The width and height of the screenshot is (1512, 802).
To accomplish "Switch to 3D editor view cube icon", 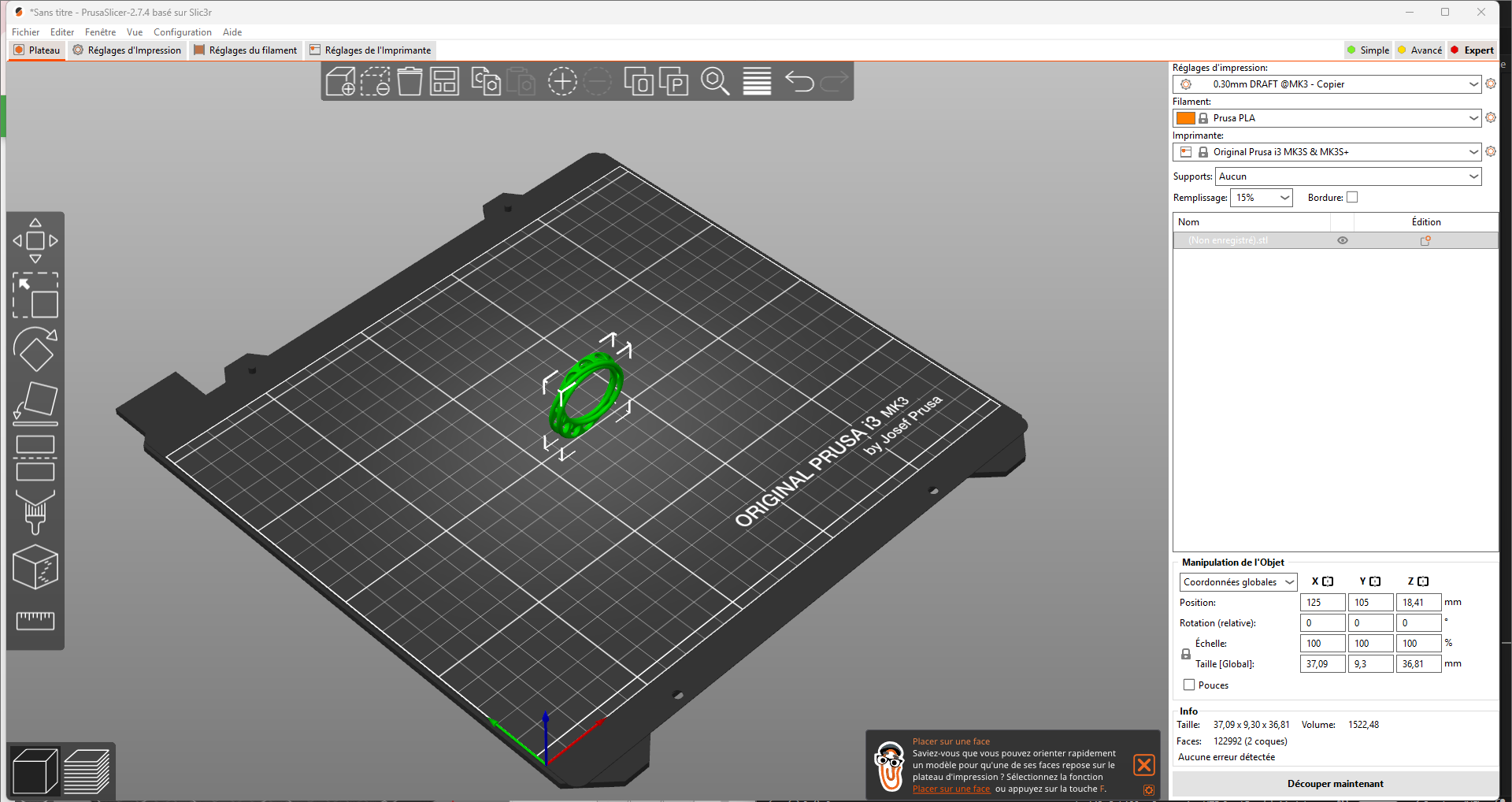I will (35, 770).
